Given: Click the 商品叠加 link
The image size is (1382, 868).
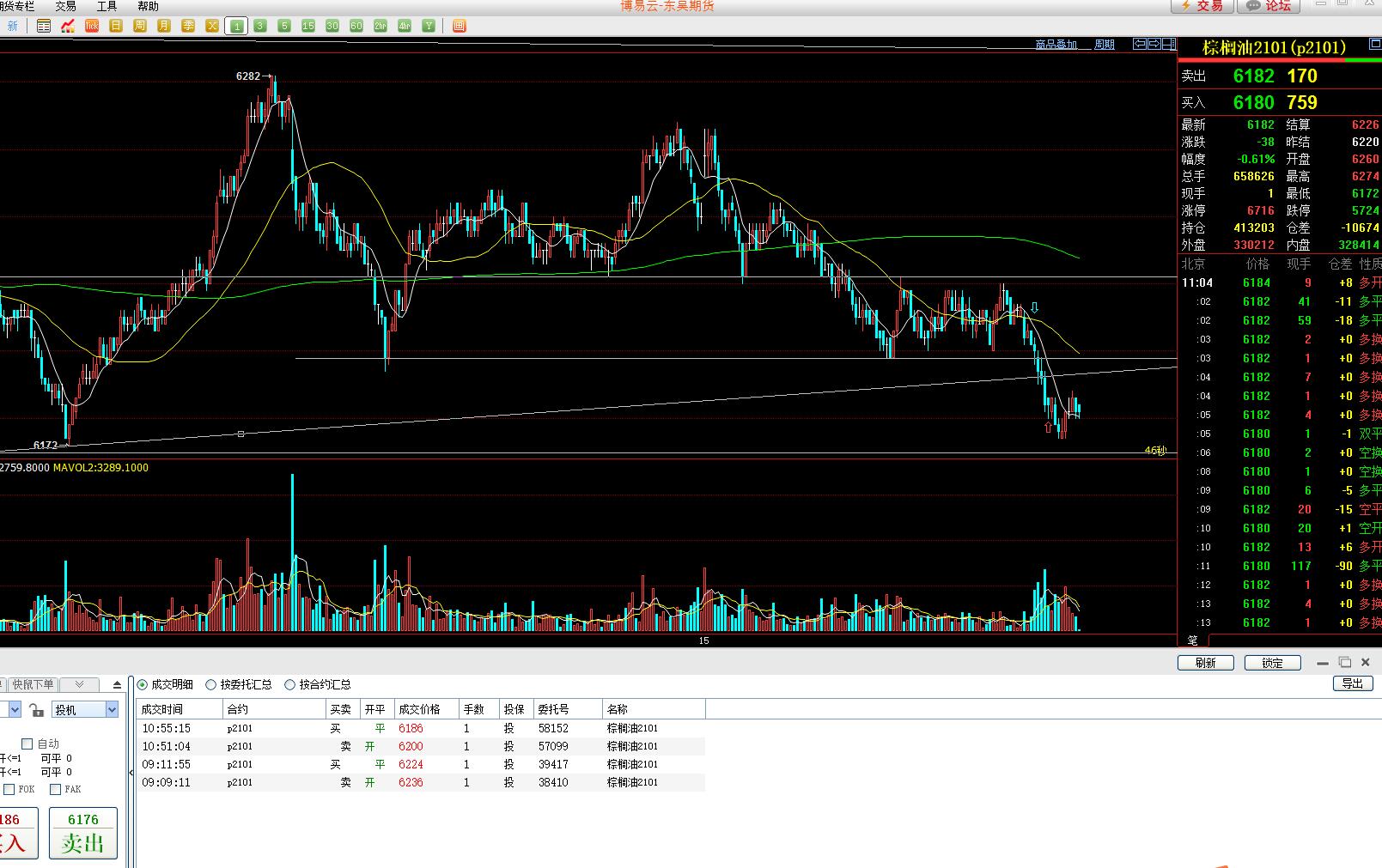Looking at the screenshot, I should 1056,45.
